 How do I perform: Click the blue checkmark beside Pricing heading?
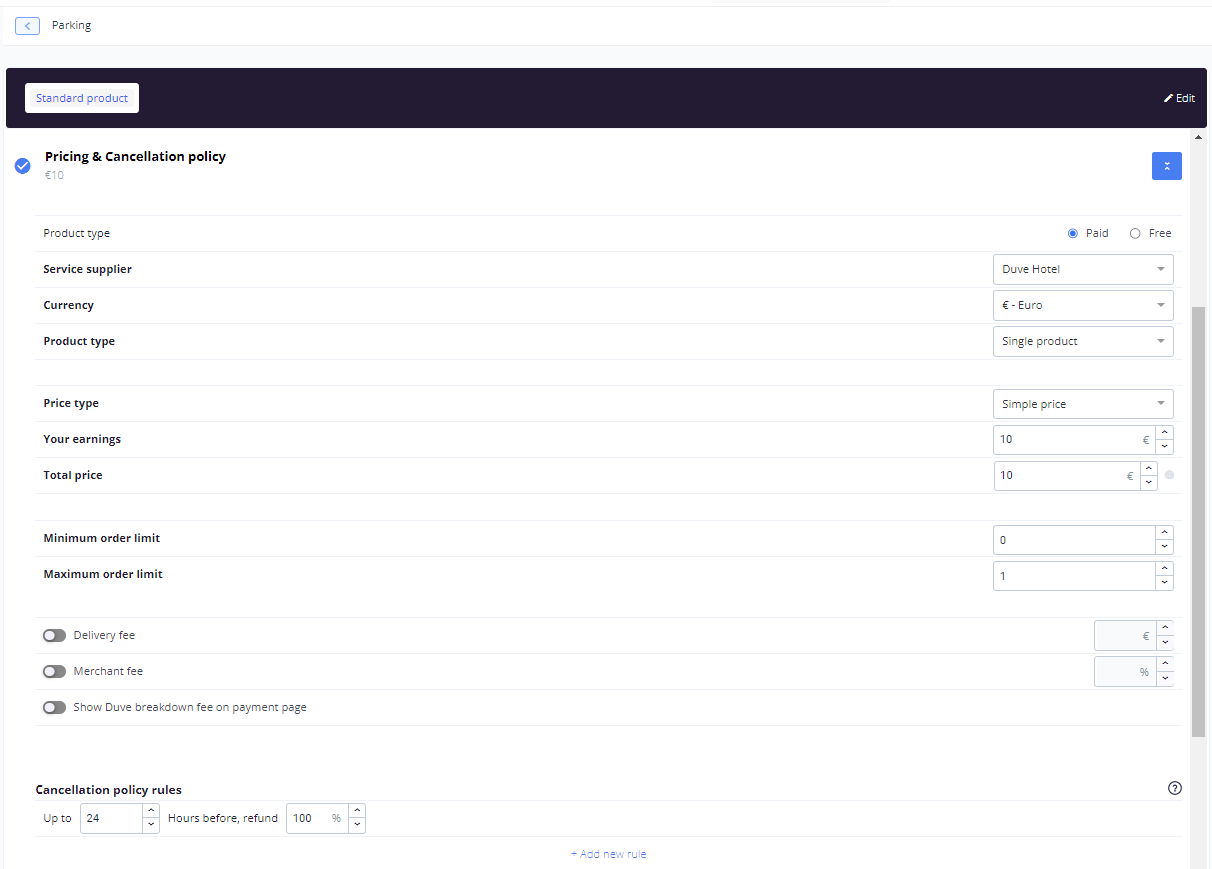23,165
